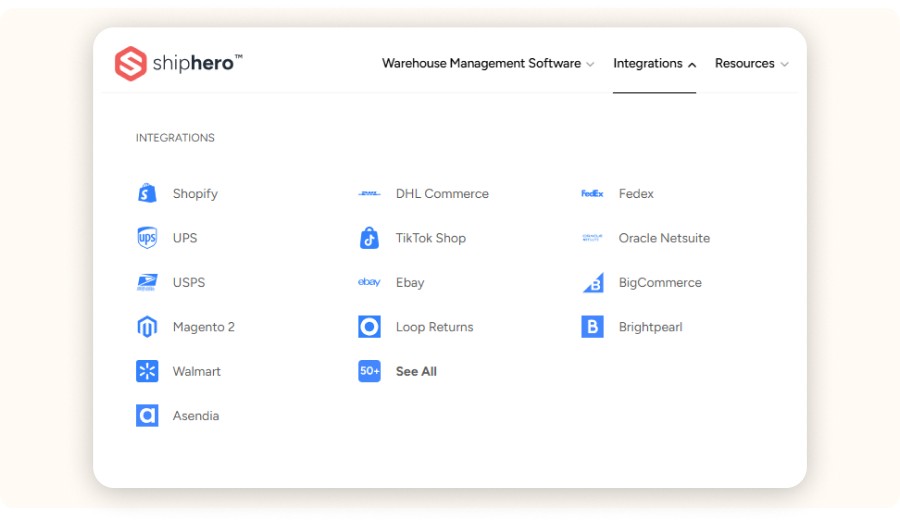The height and width of the screenshot is (524, 900).
Task: Open the Fedex link
Action: [x=636, y=193]
